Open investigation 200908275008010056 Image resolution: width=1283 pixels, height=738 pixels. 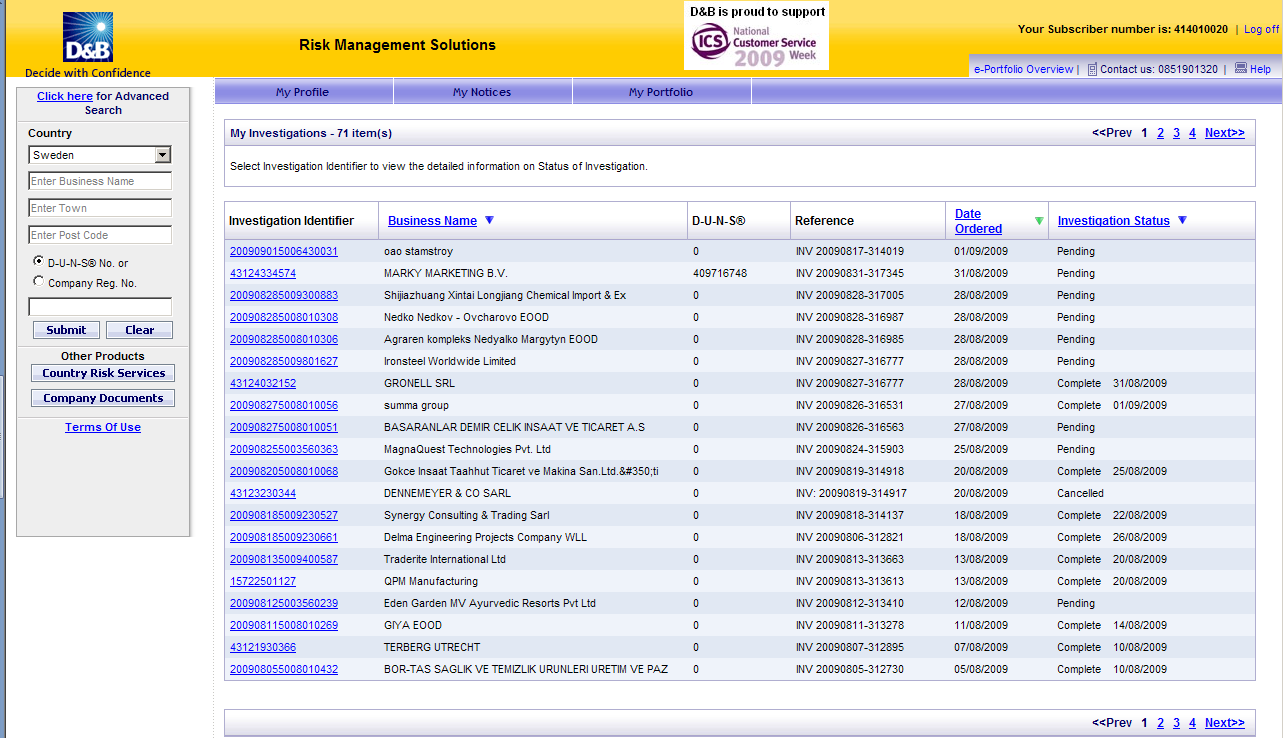pos(284,405)
